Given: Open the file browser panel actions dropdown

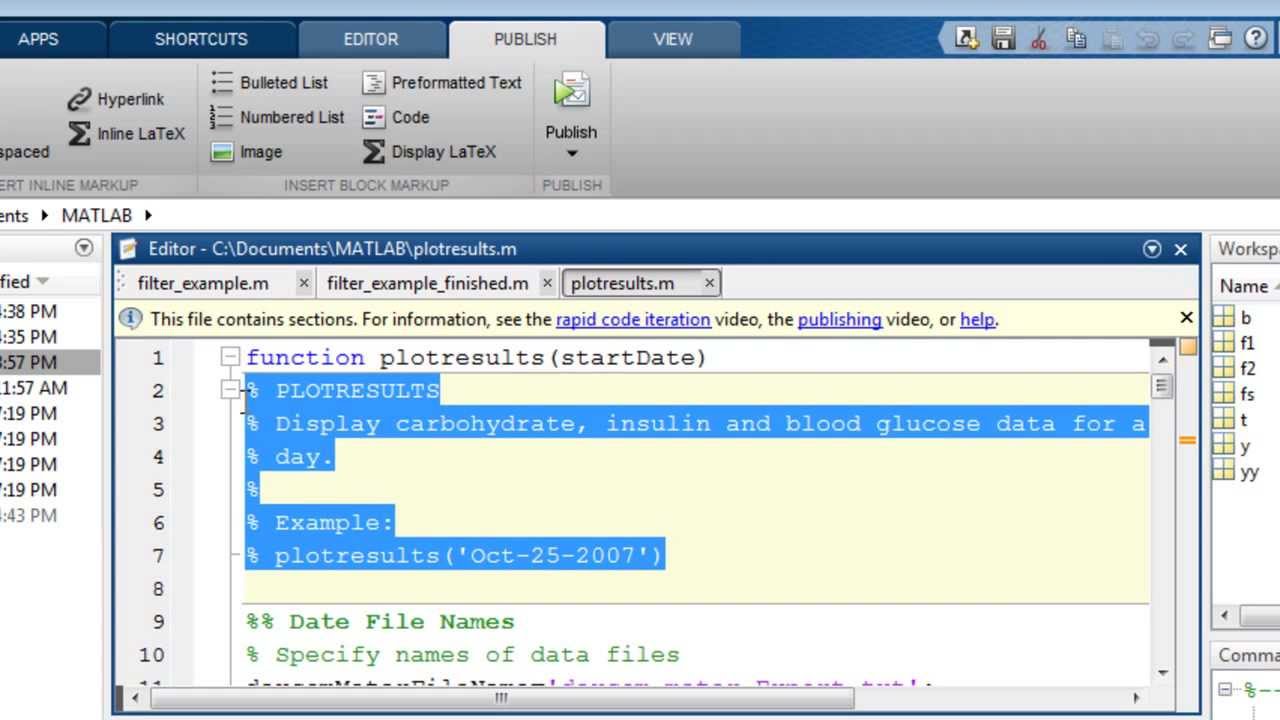Looking at the screenshot, I should tap(84, 248).
